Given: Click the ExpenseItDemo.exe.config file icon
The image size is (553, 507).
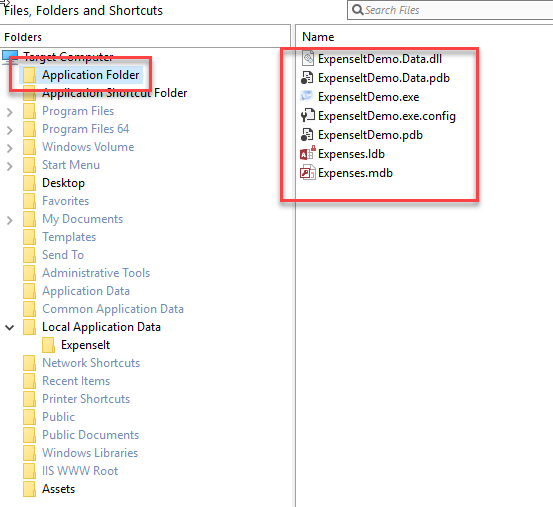Looking at the screenshot, I should tap(308, 115).
